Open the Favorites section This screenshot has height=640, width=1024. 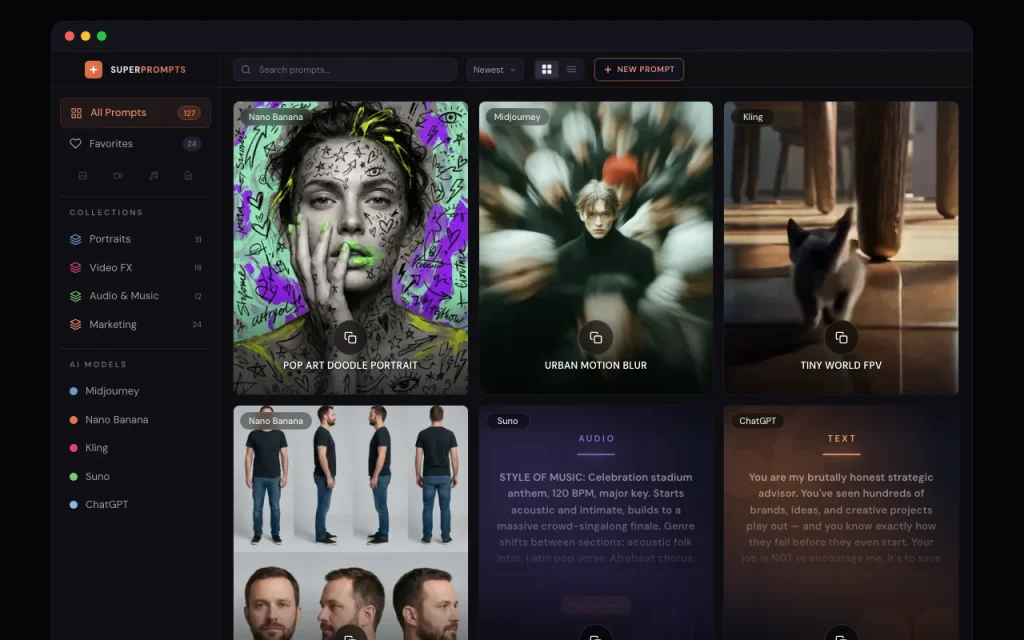pos(135,144)
